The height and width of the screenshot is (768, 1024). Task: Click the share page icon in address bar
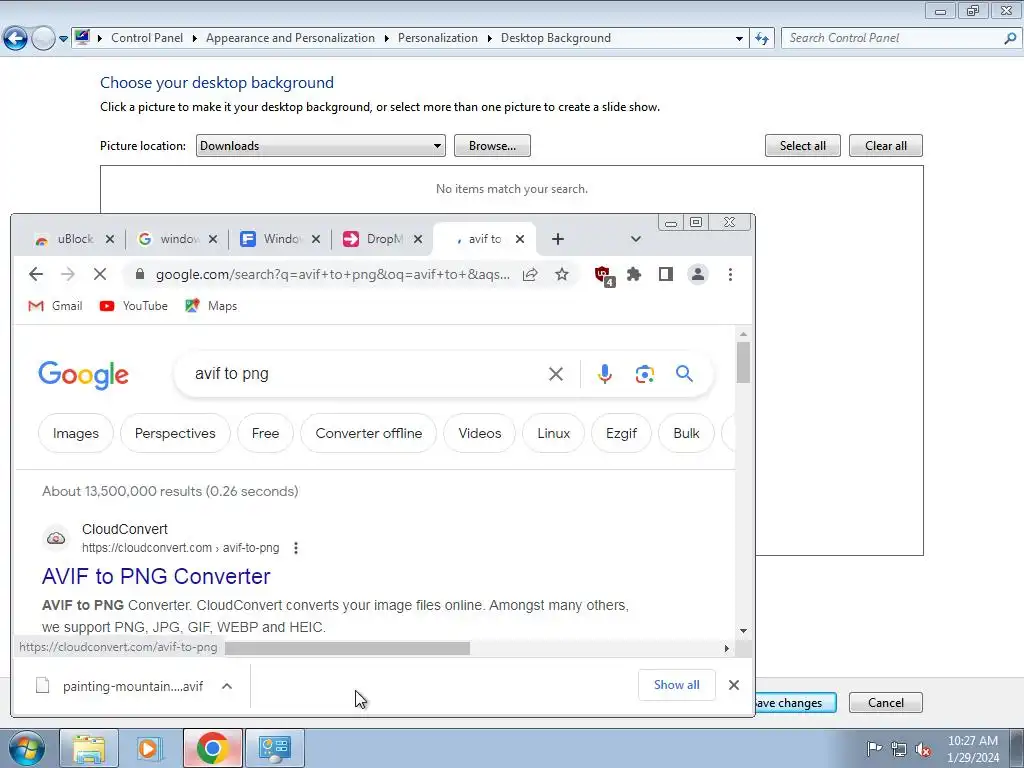click(x=530, y=274)
